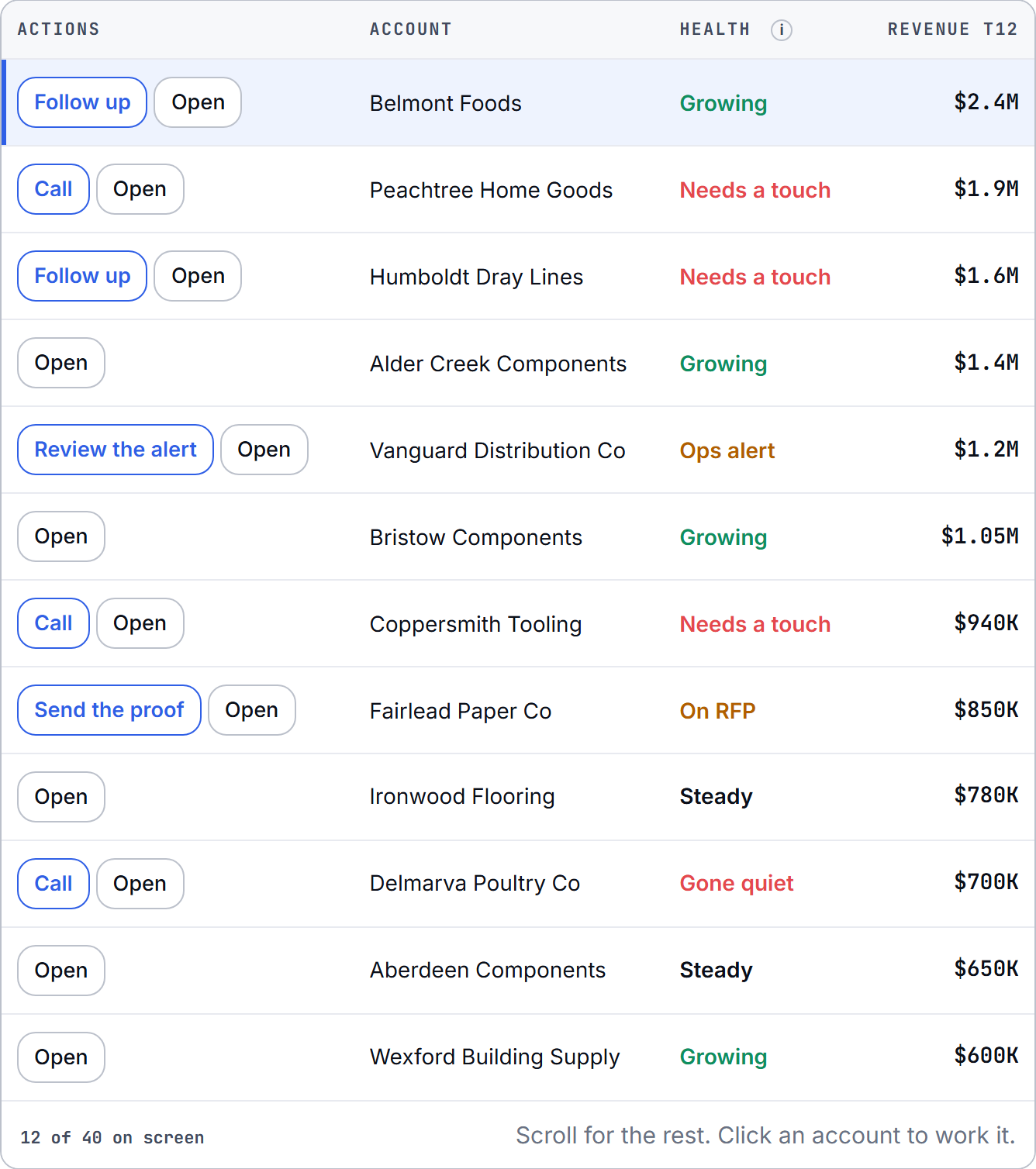Screen dimensions: 1036x1169
Task: Click Review the alert for Vanguard
Action: [116, 450]
